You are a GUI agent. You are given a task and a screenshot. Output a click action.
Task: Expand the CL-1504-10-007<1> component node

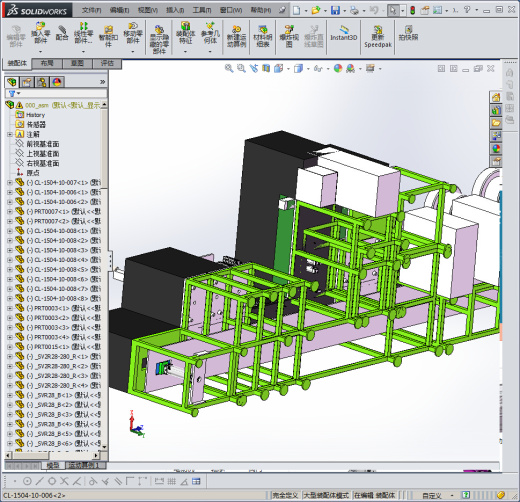pos(10,183)
